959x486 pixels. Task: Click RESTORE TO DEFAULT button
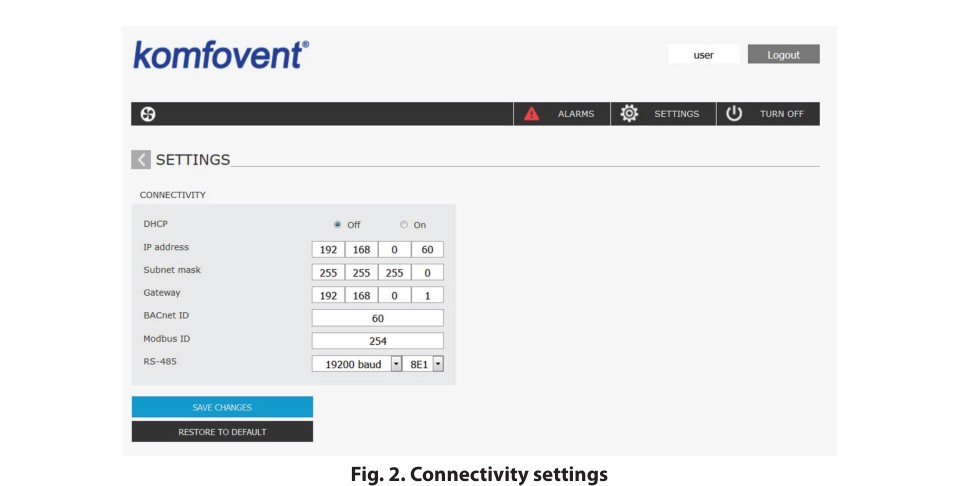[222, 432]
